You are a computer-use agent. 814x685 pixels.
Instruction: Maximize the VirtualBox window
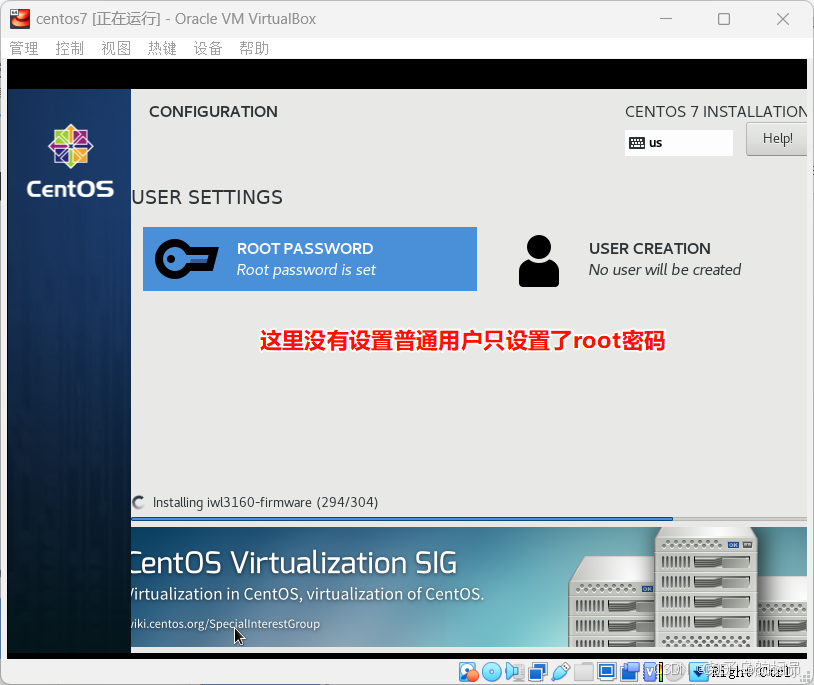724,19
